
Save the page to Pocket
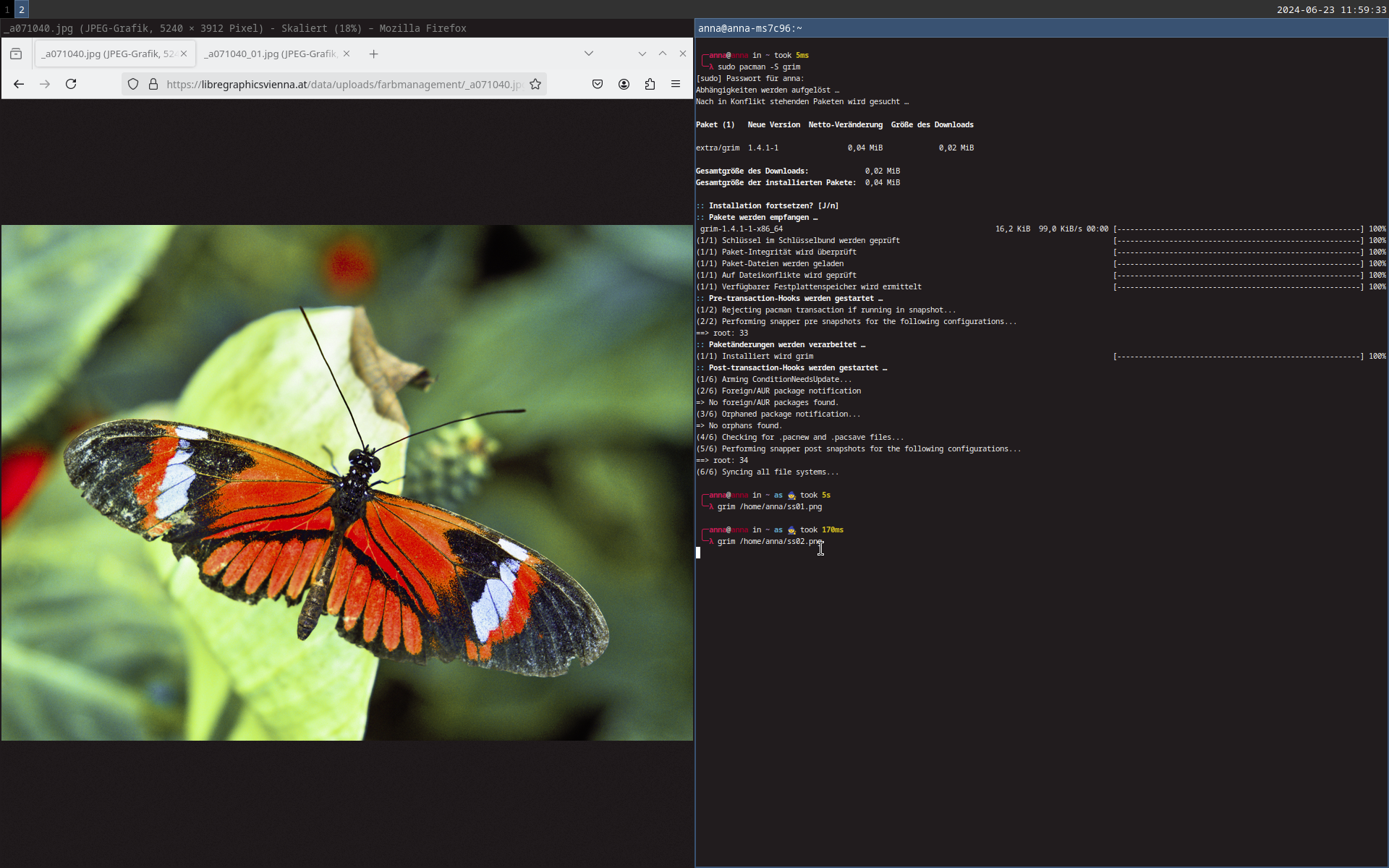pyautogui.click(x=598, y=84)
